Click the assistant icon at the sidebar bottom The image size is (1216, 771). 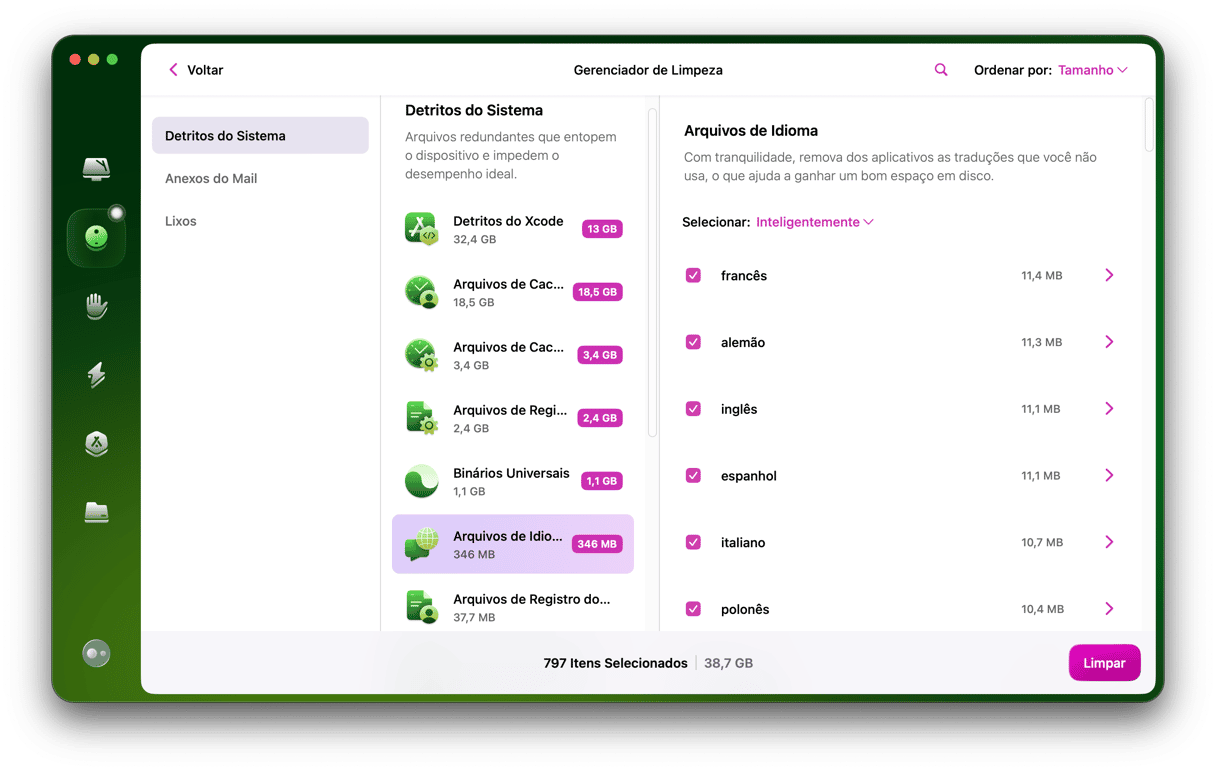coord(96,653)
